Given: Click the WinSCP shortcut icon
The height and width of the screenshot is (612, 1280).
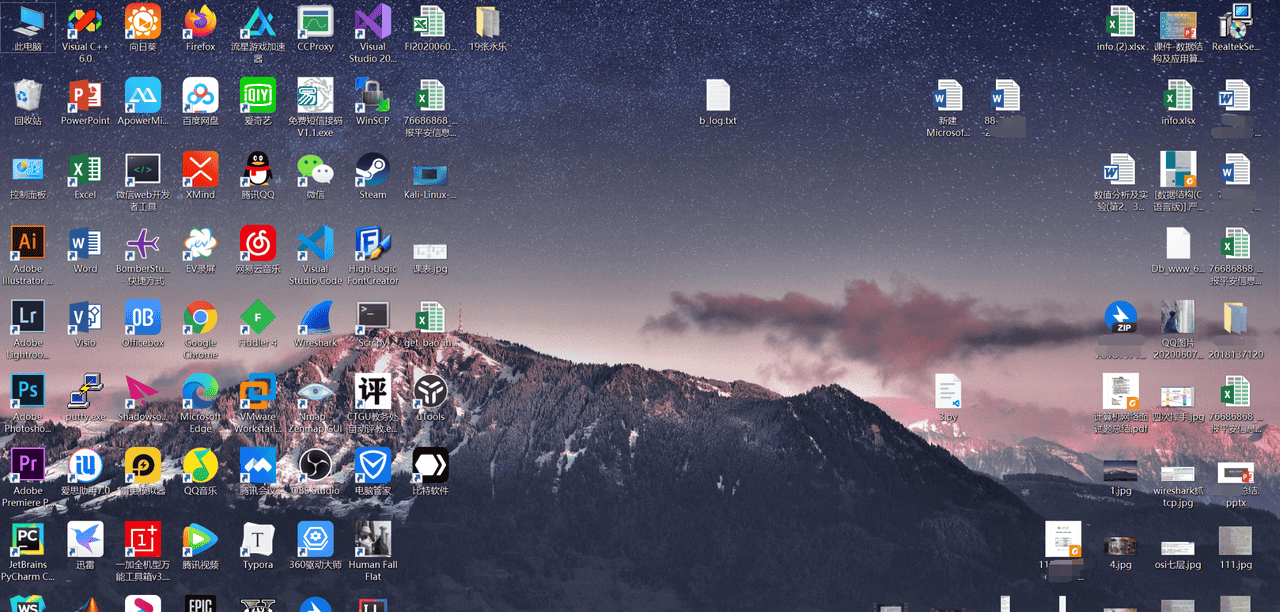Looking at the screenshot, I should [x=373, y=96].
